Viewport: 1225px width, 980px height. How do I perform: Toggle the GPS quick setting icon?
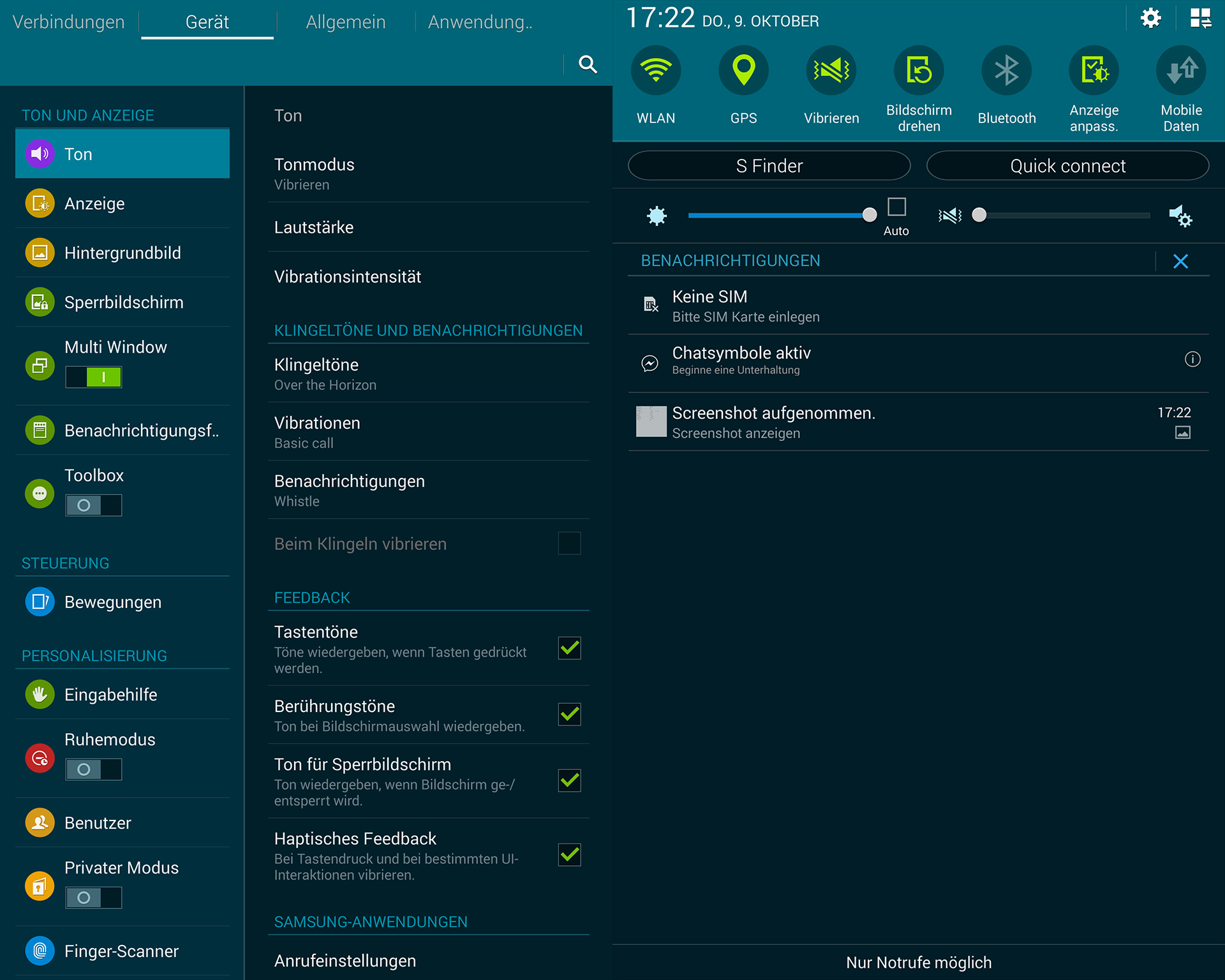[x=743, y=70]
